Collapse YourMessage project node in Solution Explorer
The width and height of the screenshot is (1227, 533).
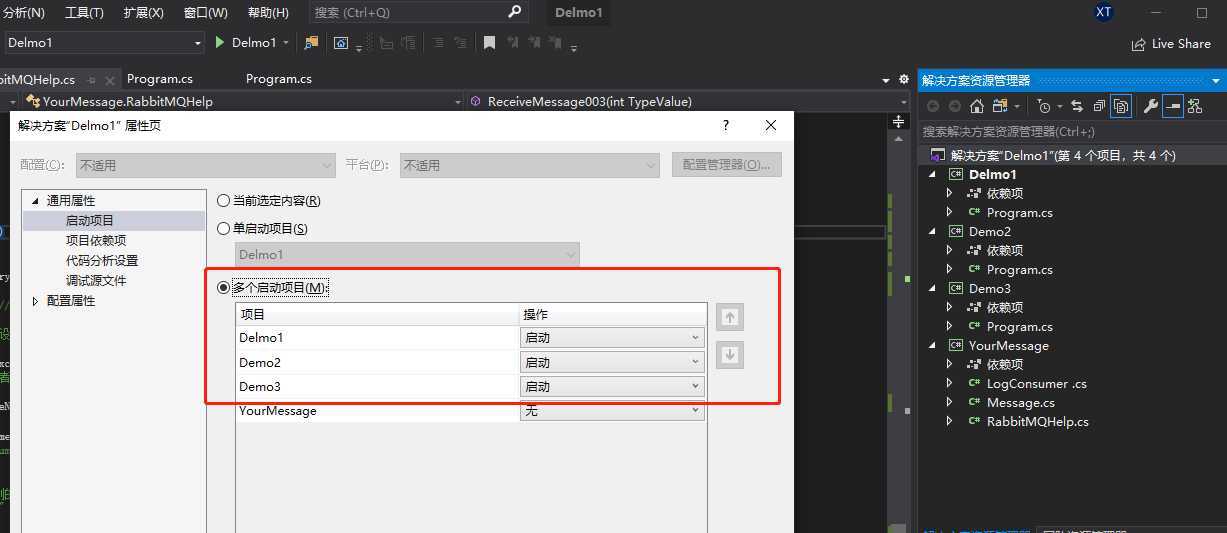pyautogui.click(x=933, y=345)
